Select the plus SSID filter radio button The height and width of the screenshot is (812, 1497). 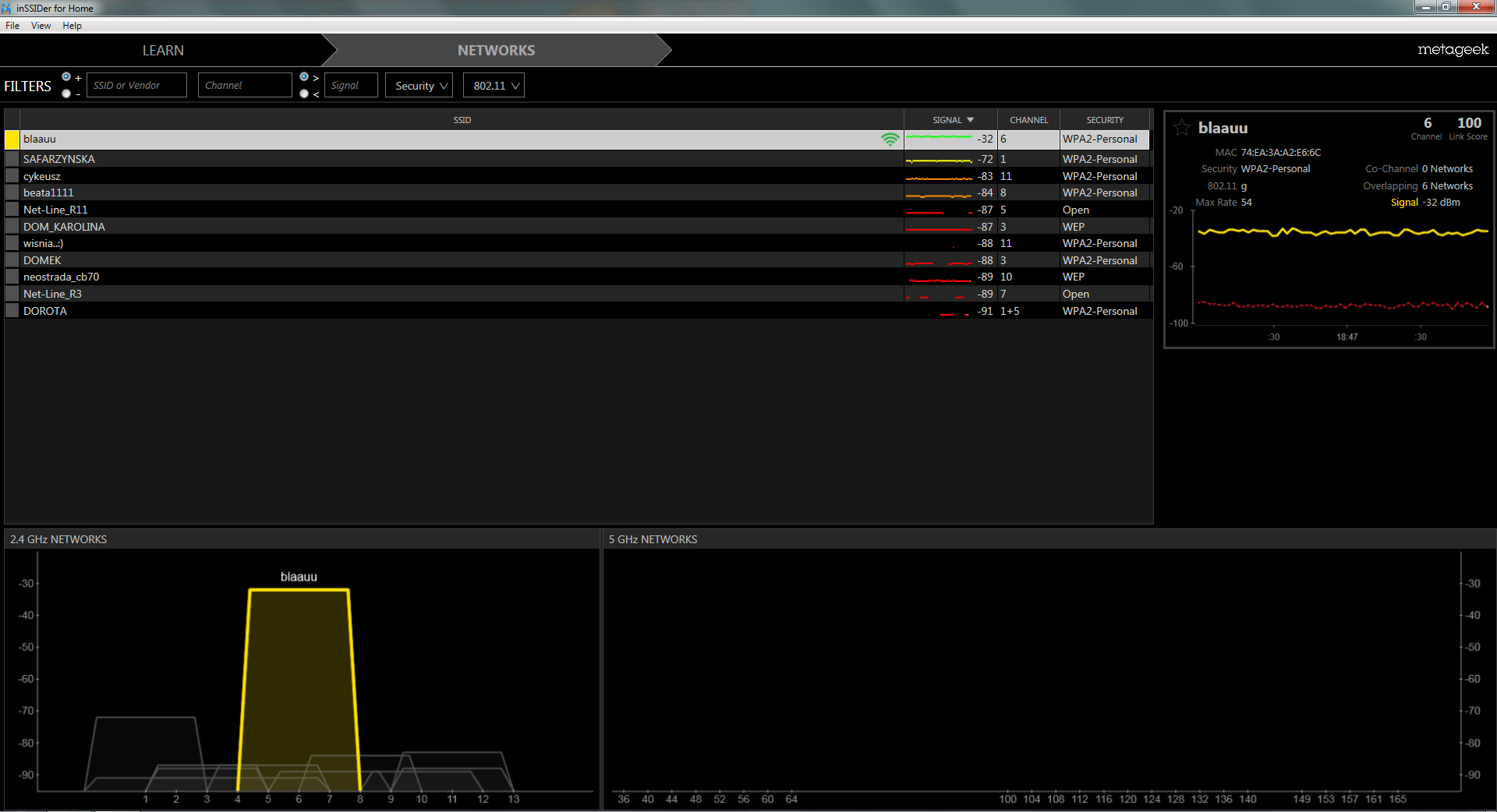66,76
